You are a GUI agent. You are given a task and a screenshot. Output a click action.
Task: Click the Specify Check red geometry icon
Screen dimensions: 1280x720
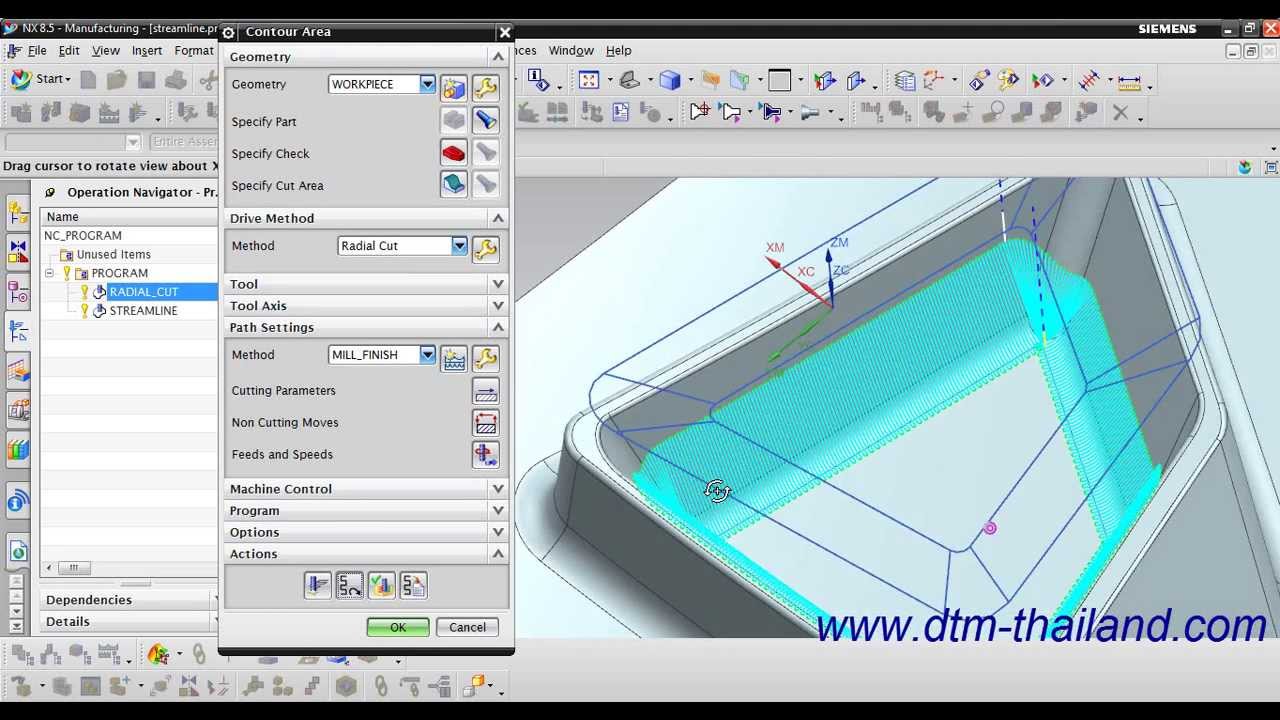(x=453, y=154)
